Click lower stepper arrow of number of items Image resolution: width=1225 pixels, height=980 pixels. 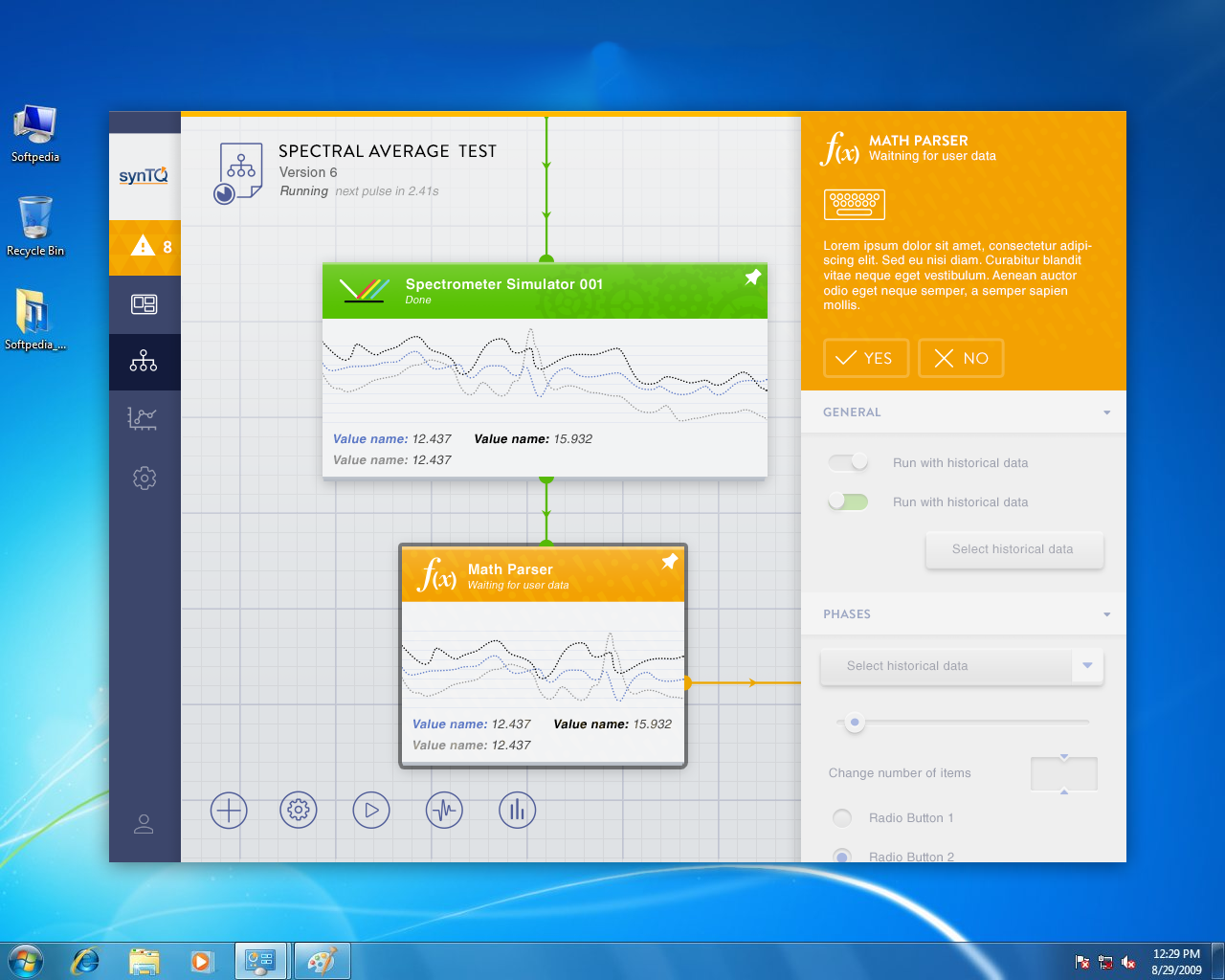[1064, 791]
